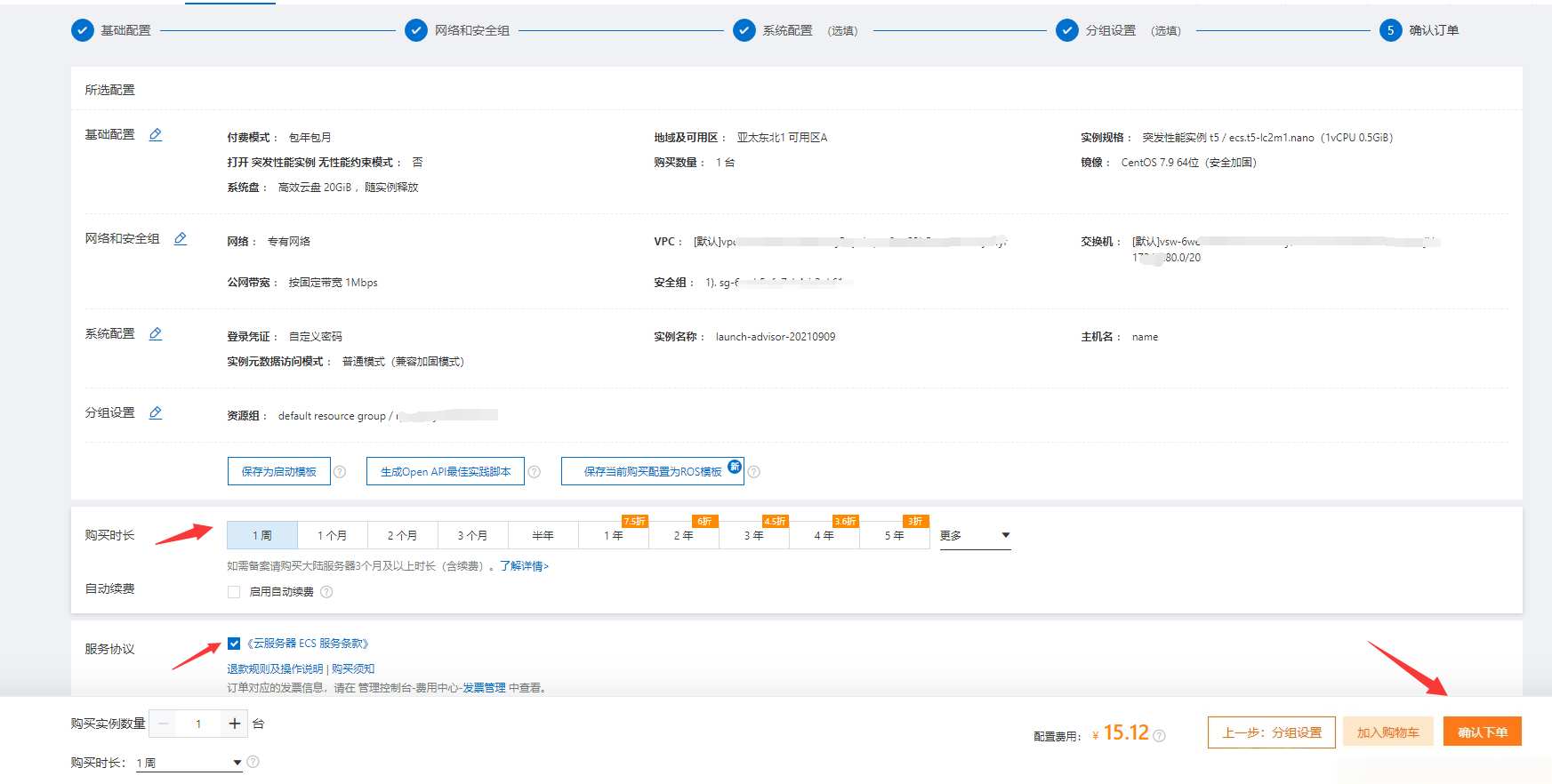Select the 1 周 purchase duration
This screenshot has height=784, width=1552.
click(x=262, y=535)
